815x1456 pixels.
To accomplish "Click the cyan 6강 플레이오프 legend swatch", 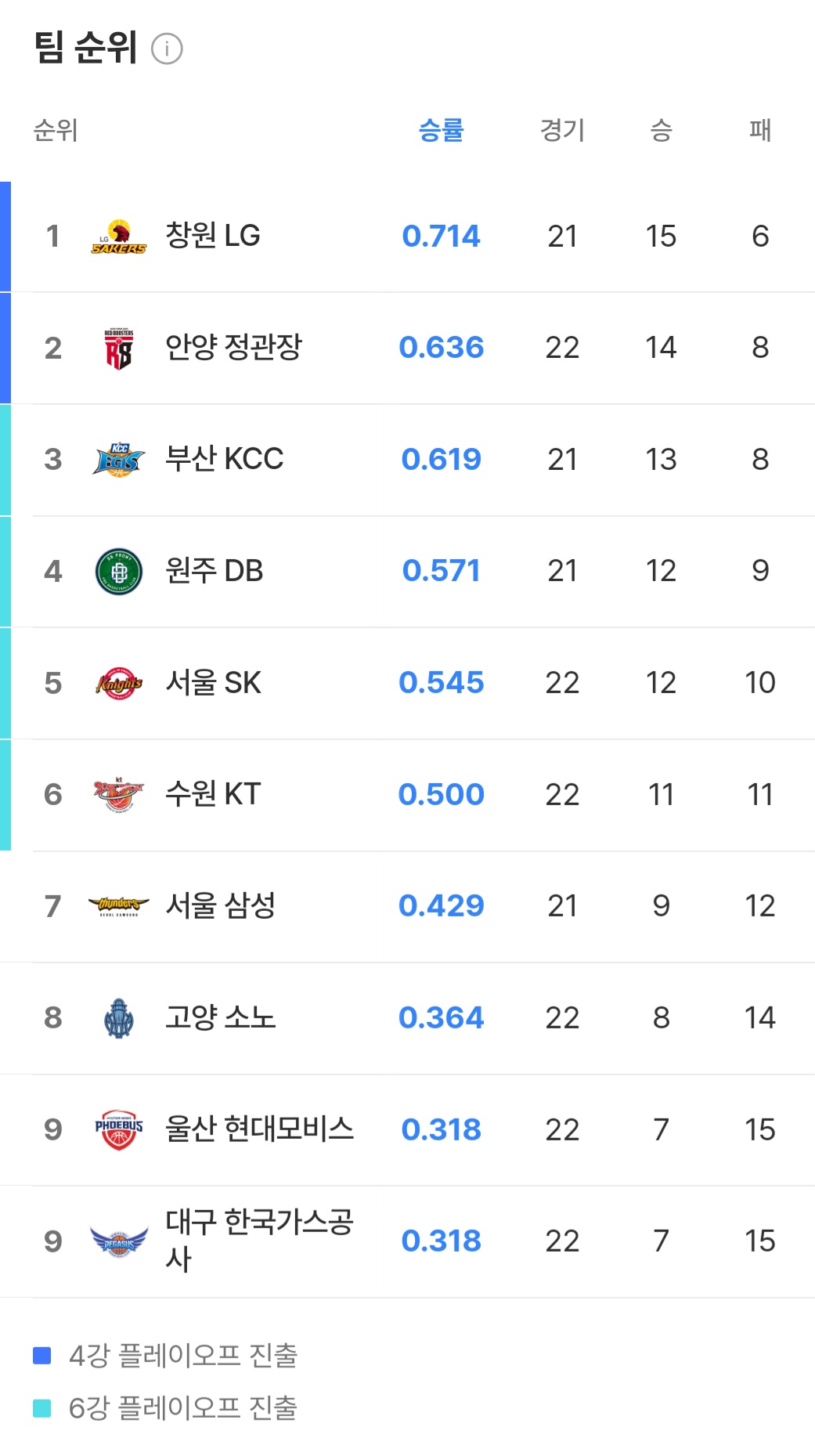I will pos(42,1408).
